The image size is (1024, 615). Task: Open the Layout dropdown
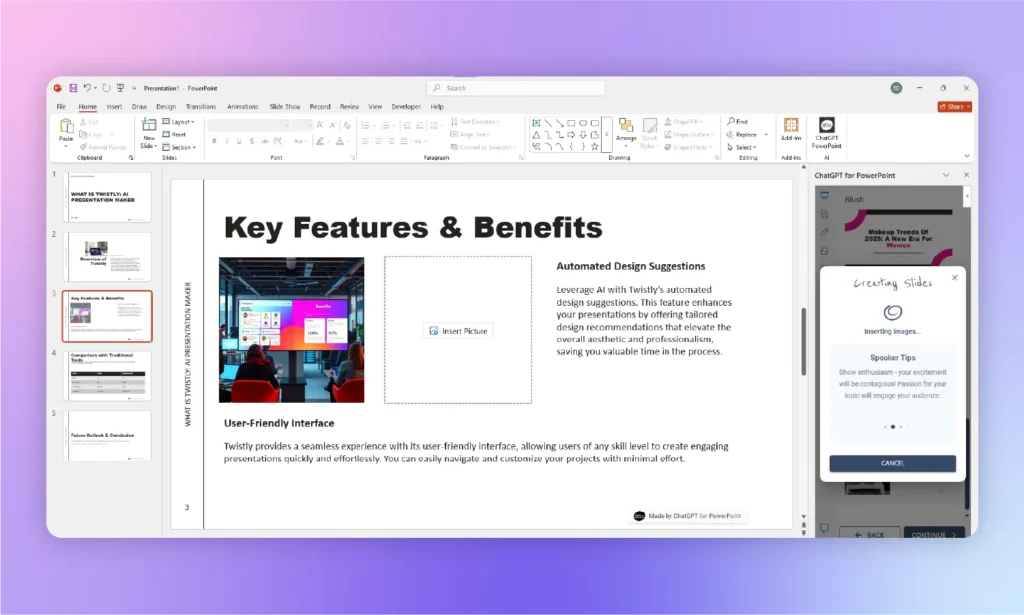point(178,122)
